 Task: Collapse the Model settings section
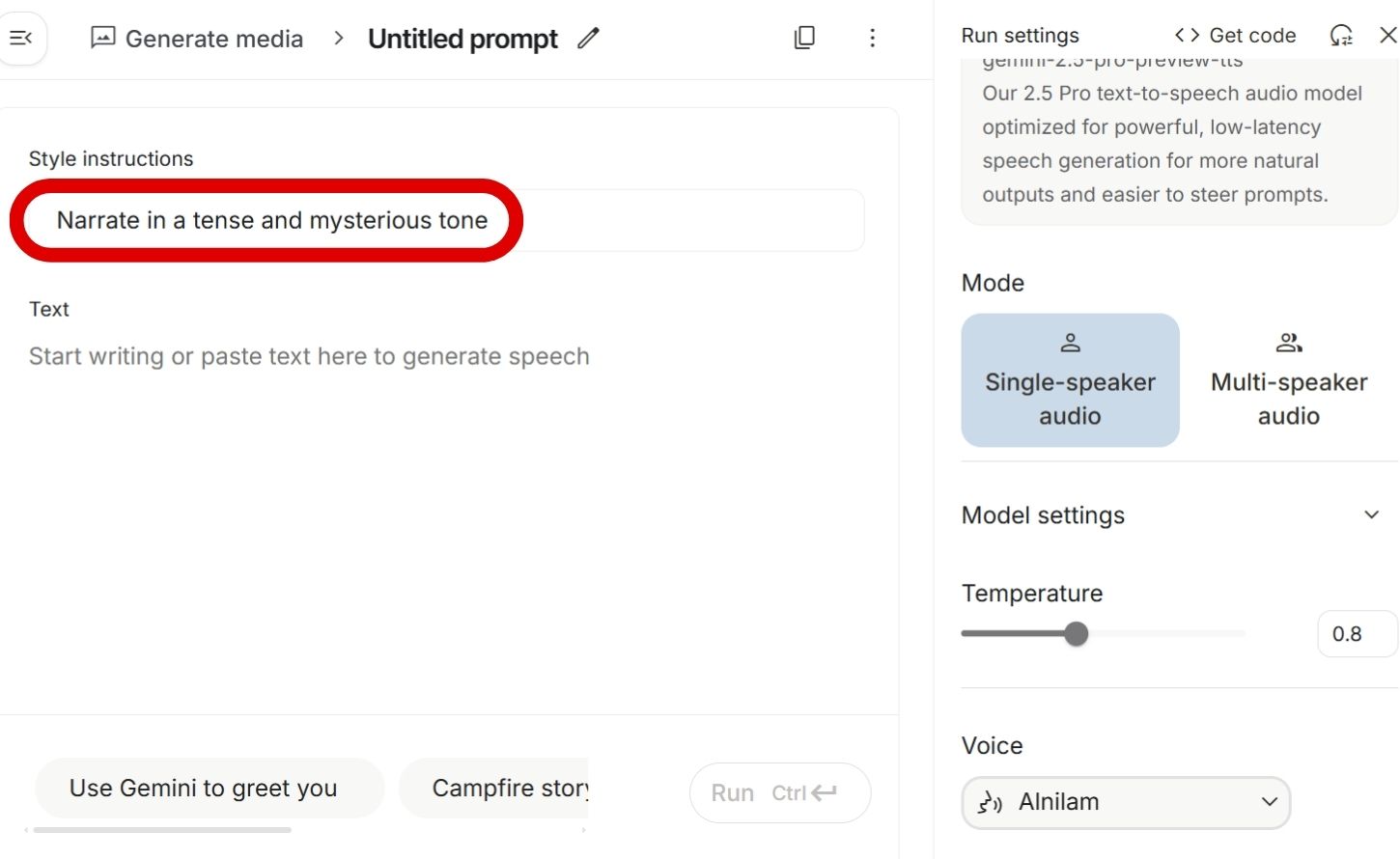point(1371,515)
